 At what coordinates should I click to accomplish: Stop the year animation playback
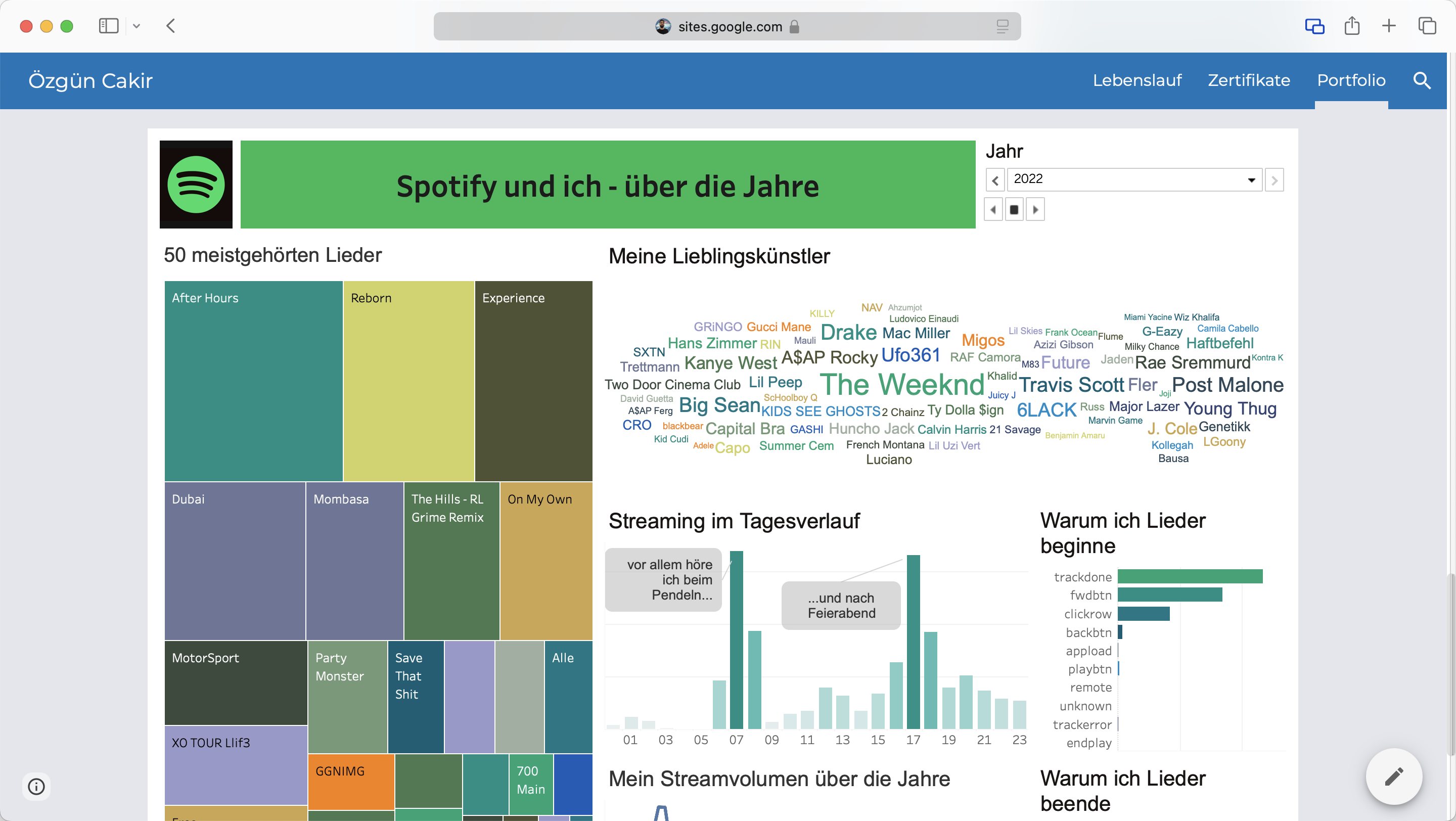[1014, 210]
